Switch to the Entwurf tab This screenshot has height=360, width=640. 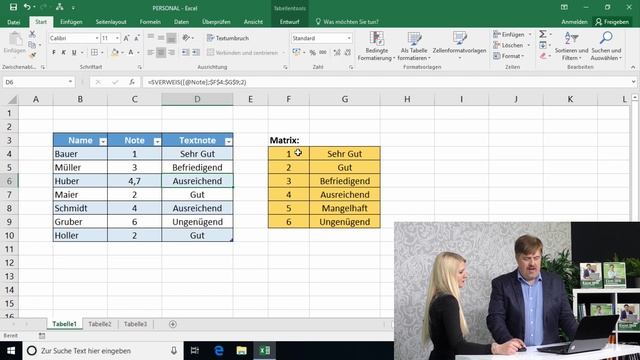tap(289, 22)
